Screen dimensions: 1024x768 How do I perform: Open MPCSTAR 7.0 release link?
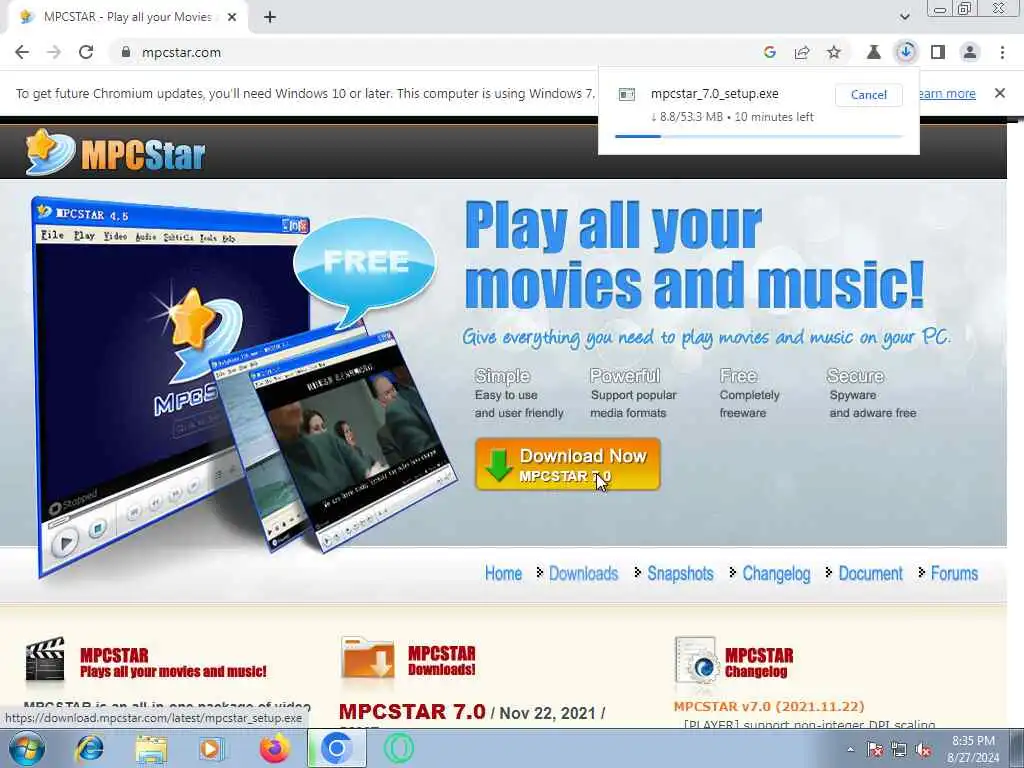point(412,712)
